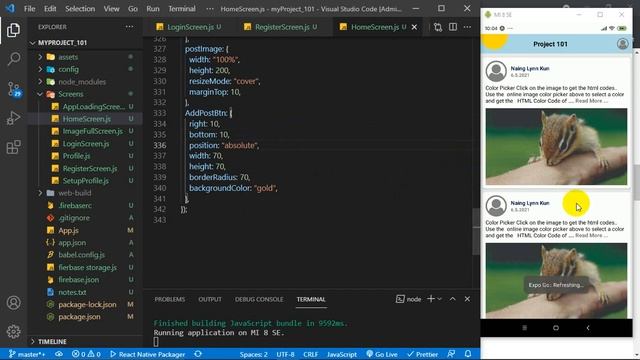
Task: Open the Selection menu
Action: tap(80, 9)
